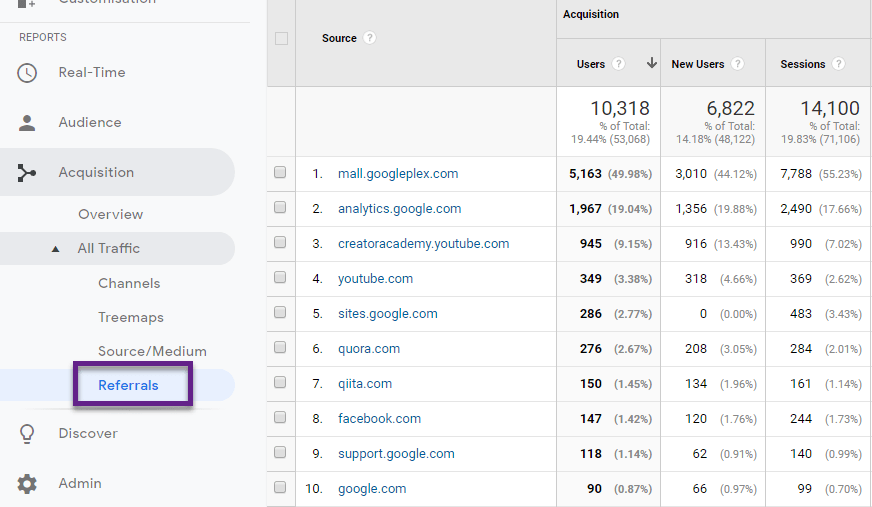Click the Users sort descending arrow

click(x=651, y=63)
